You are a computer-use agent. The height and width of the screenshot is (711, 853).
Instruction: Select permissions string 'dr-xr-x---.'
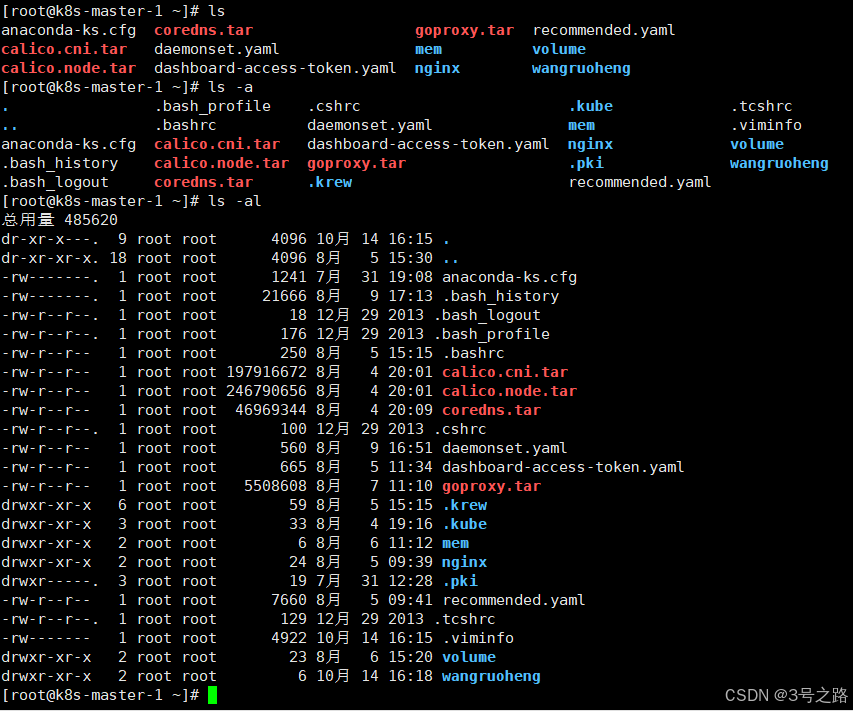click(x=51, y=239)
